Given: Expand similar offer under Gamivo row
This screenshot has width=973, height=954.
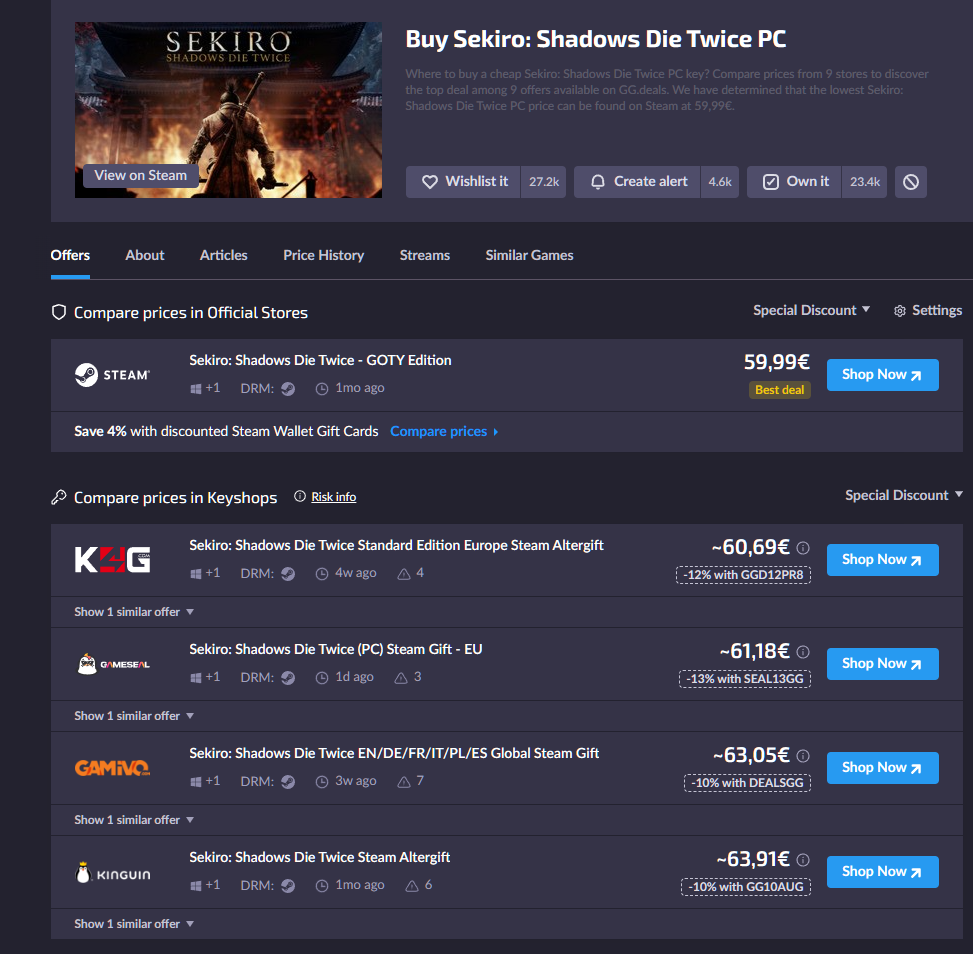Looking at the screenshot, I should [134, 820].
